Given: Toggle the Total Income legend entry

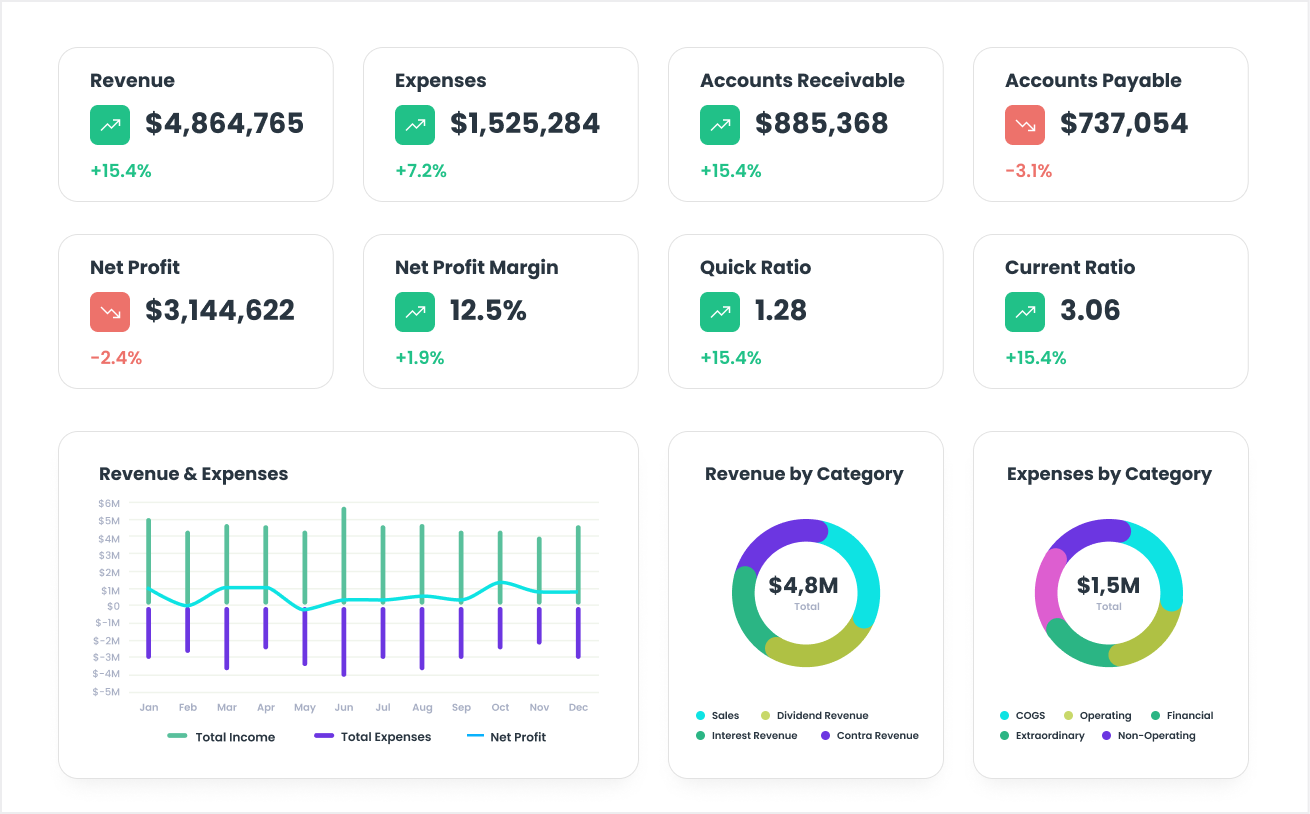Looking at the screenshot, I should click(221, 737).
